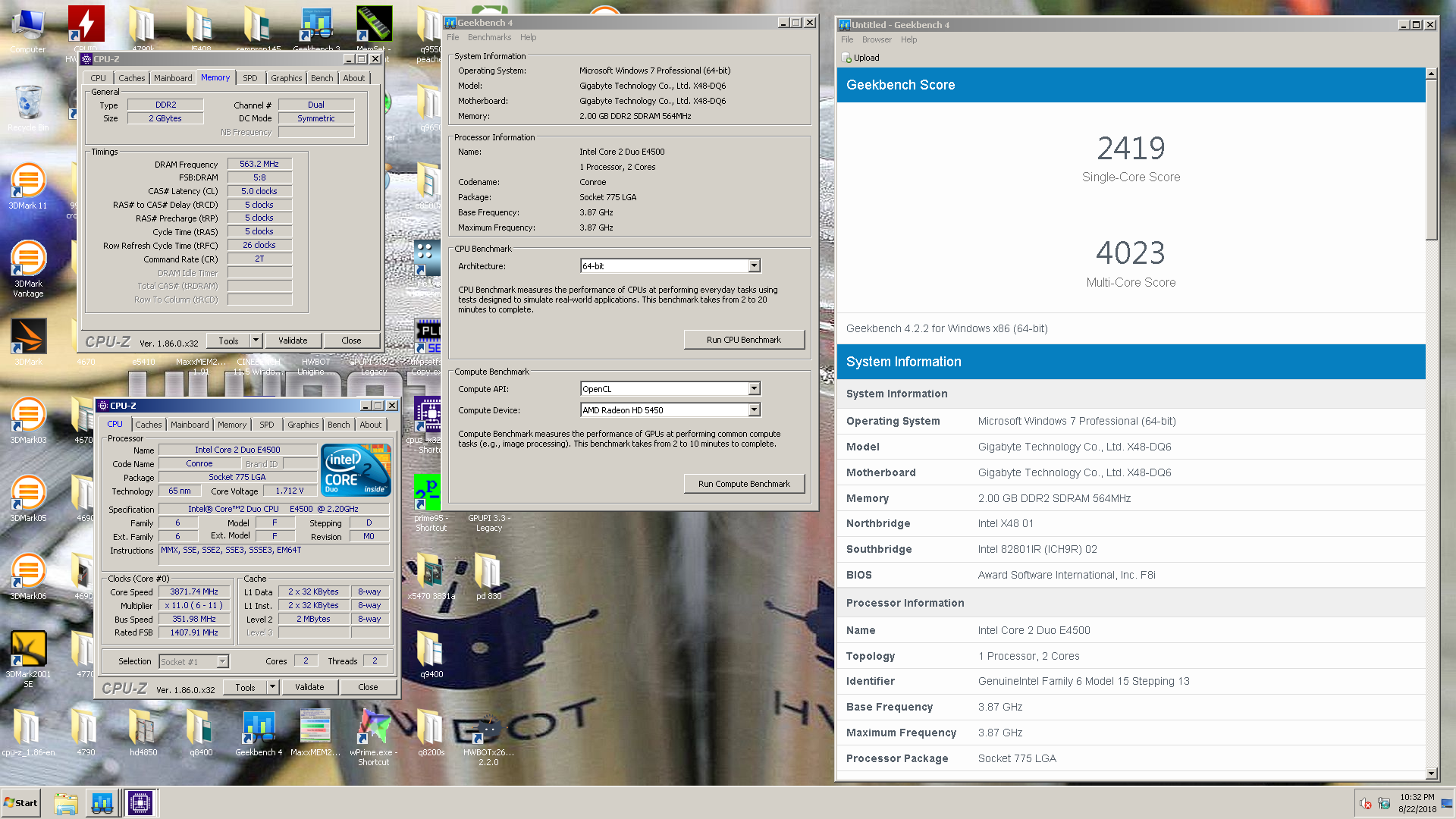
Task: Click scroll-down arrow in Geekbench results
Action: click(1432, 774)
